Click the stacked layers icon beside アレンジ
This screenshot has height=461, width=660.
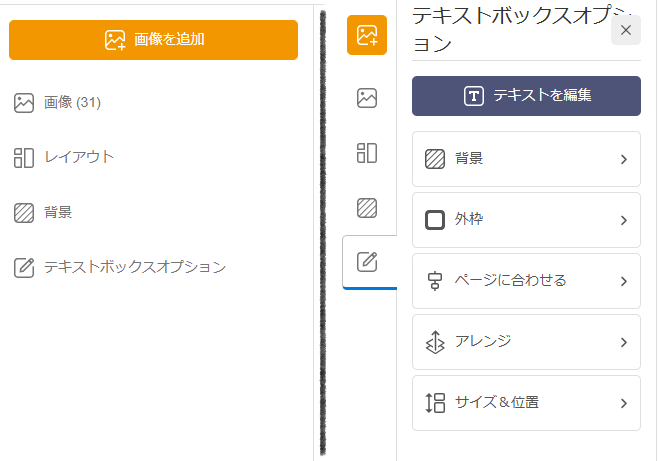click(x=435, y=342)
